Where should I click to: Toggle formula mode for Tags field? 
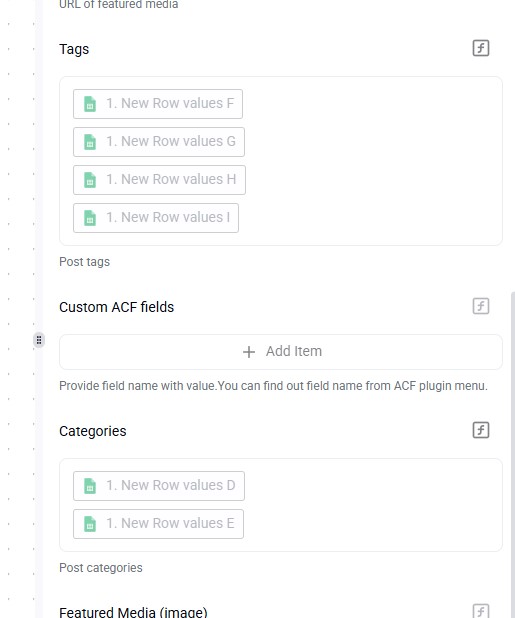click(481, 48)
